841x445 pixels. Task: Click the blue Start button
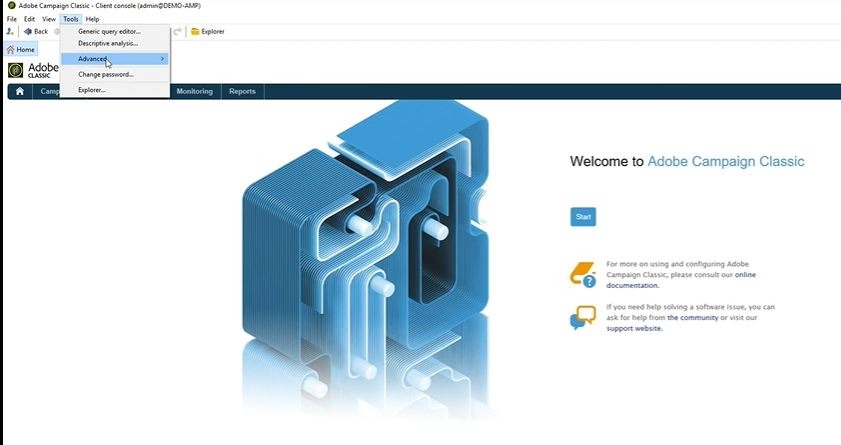(x=583, y=217)
